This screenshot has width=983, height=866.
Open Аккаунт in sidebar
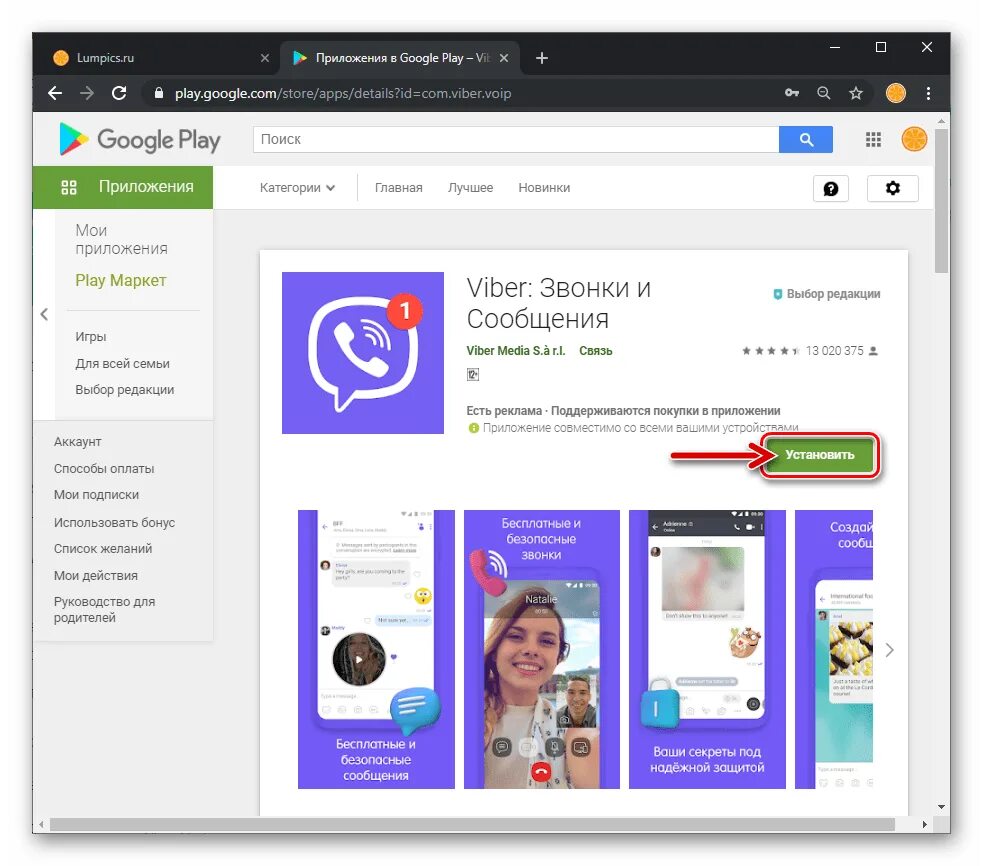click(77, 441)
